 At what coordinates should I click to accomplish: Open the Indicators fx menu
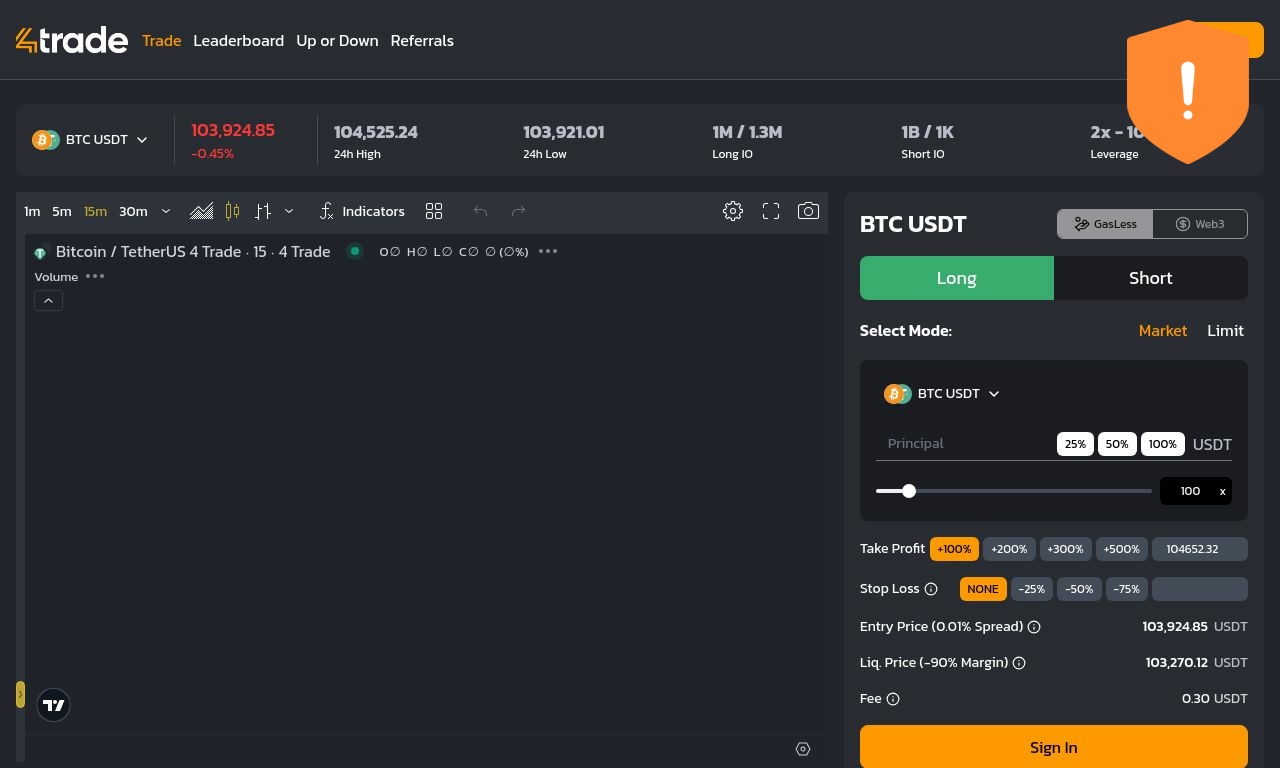[x=362, y=211]
